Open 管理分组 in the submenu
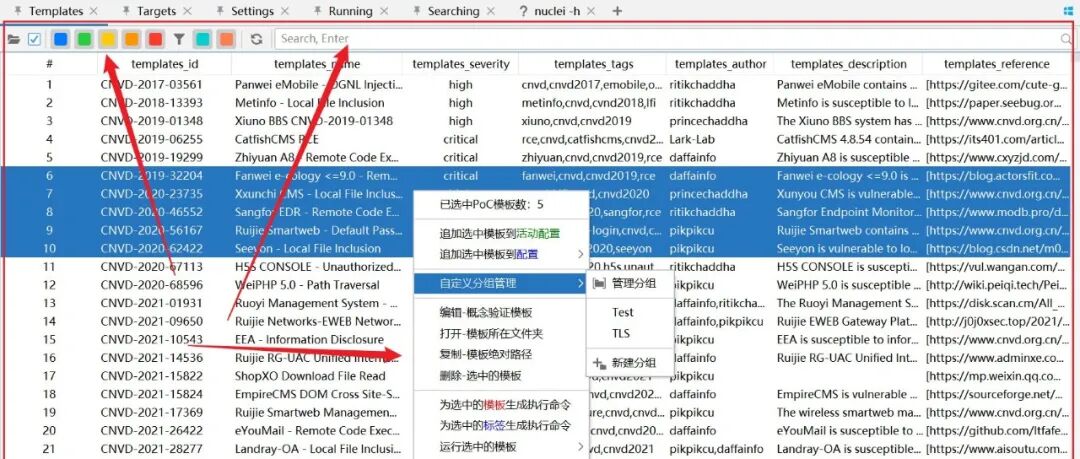Screen dimensions: 1080x459 [x=630, y=283]
